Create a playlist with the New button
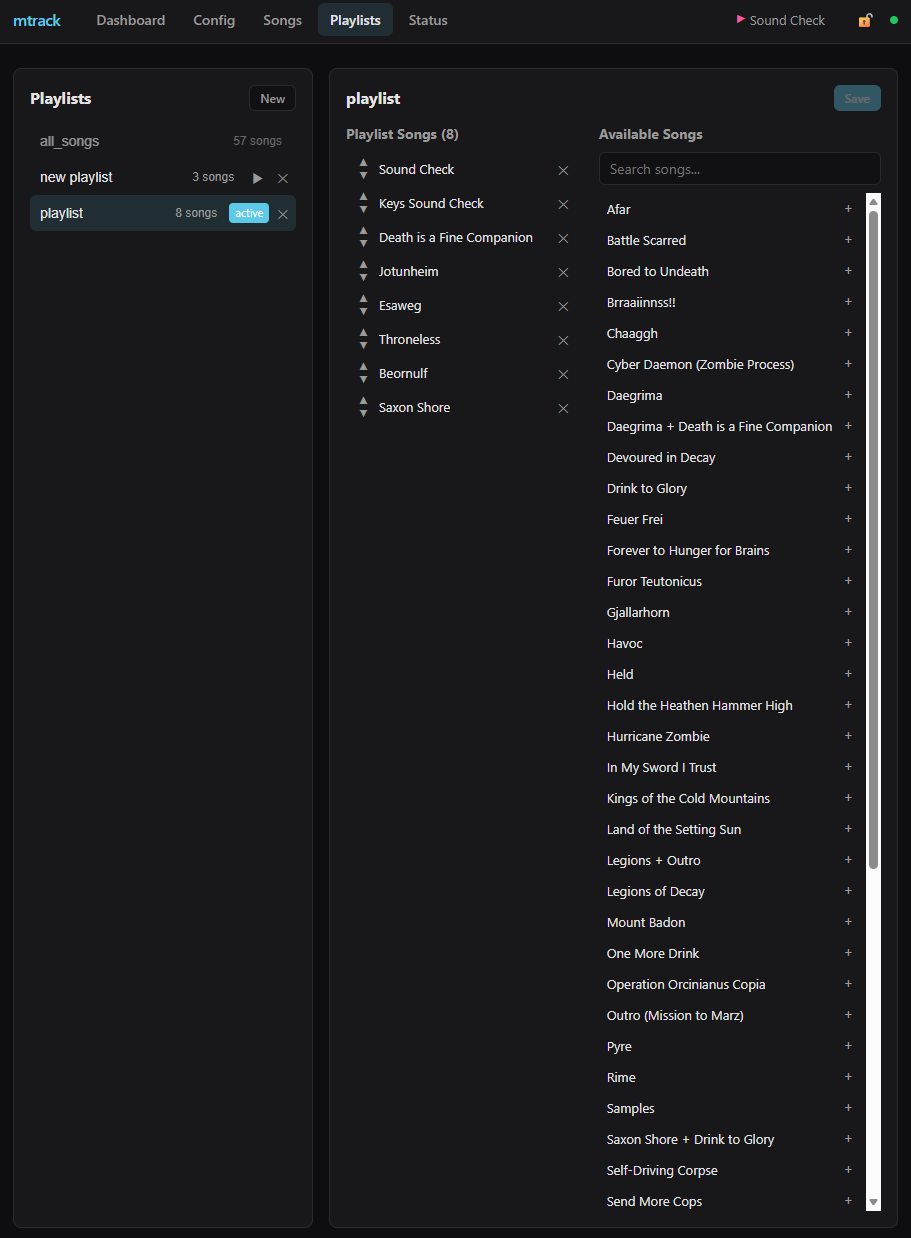Viewport: 911px width, 1238px height. (x=272, y=98)
